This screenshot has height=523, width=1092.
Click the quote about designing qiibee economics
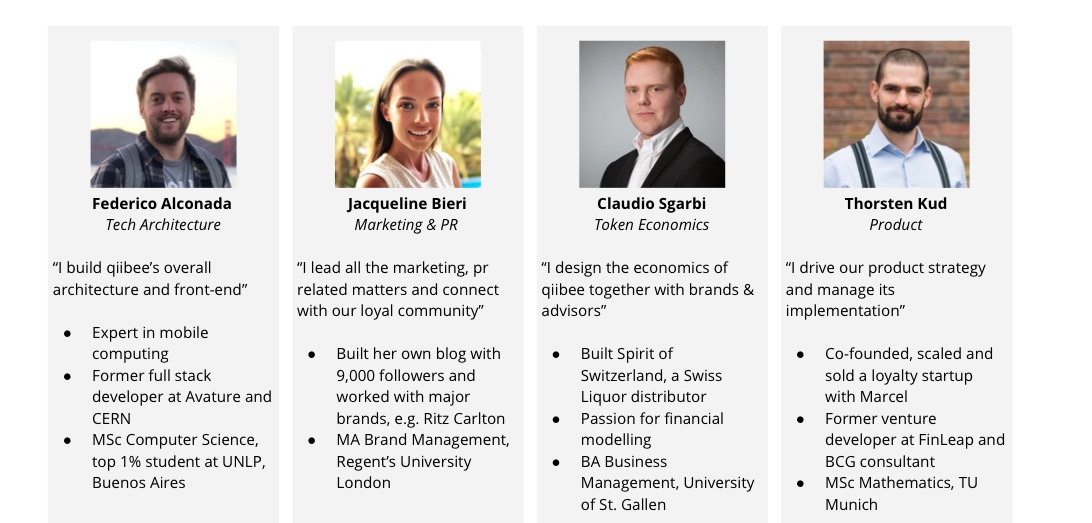coord(648,289)
